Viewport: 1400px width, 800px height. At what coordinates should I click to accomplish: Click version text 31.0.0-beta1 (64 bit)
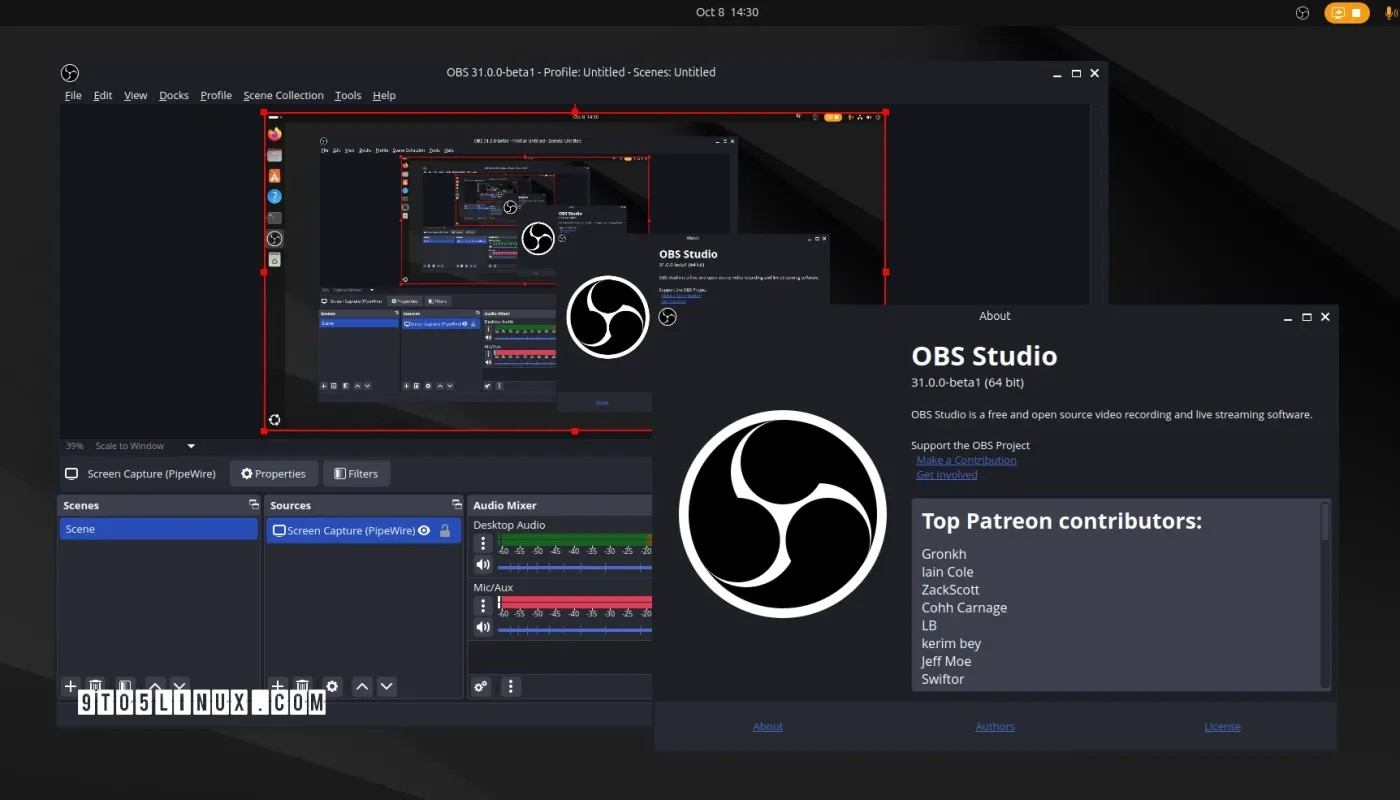tap(967, 383)
